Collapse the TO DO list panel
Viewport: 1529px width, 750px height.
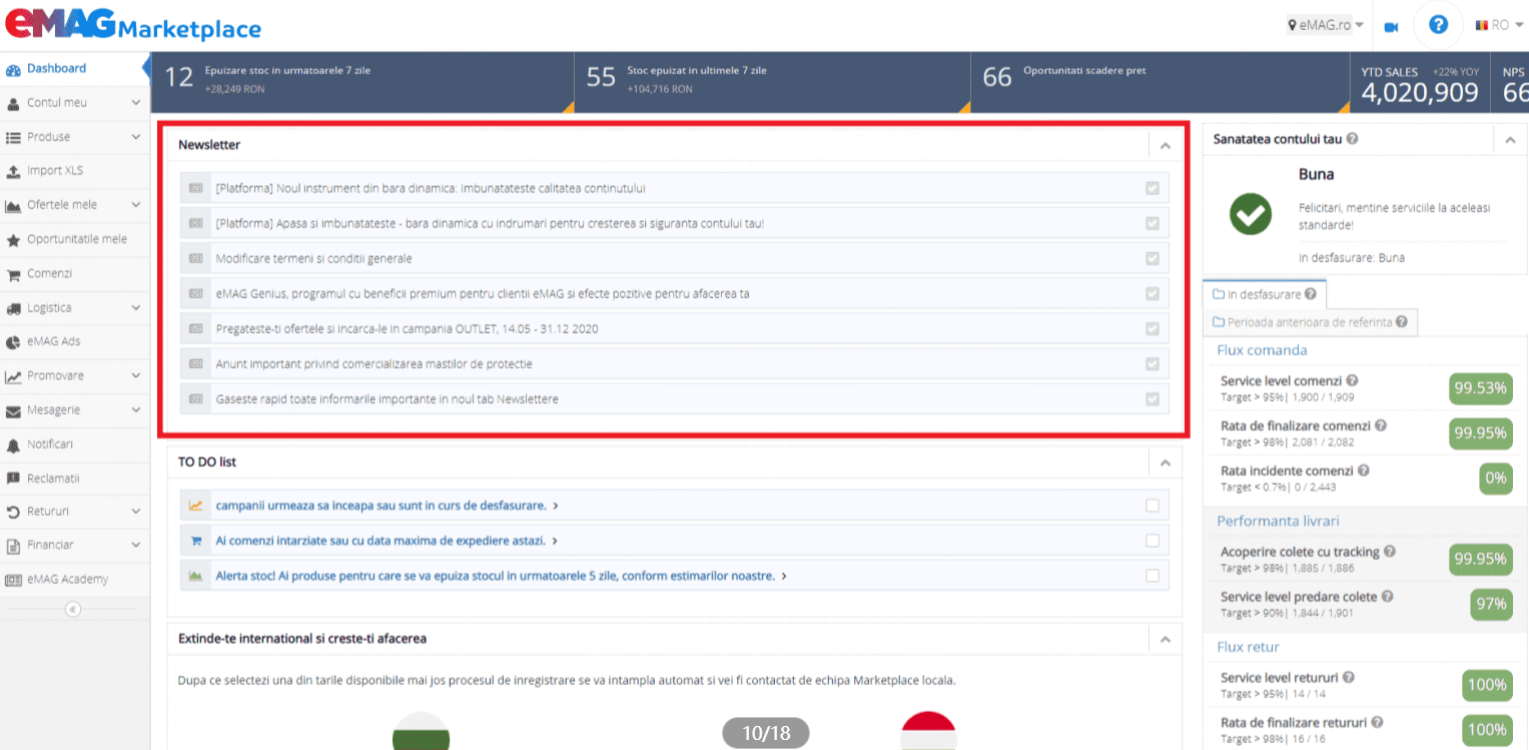1165,462
